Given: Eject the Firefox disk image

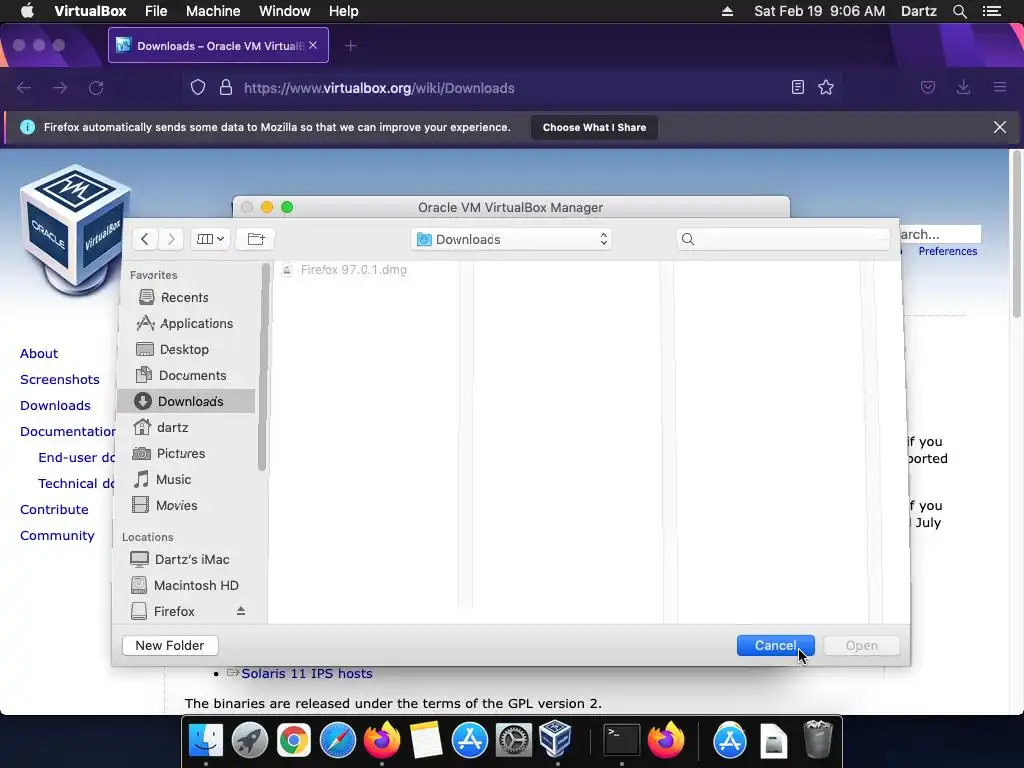Looking at the screenshot, I should pos(241,611).
